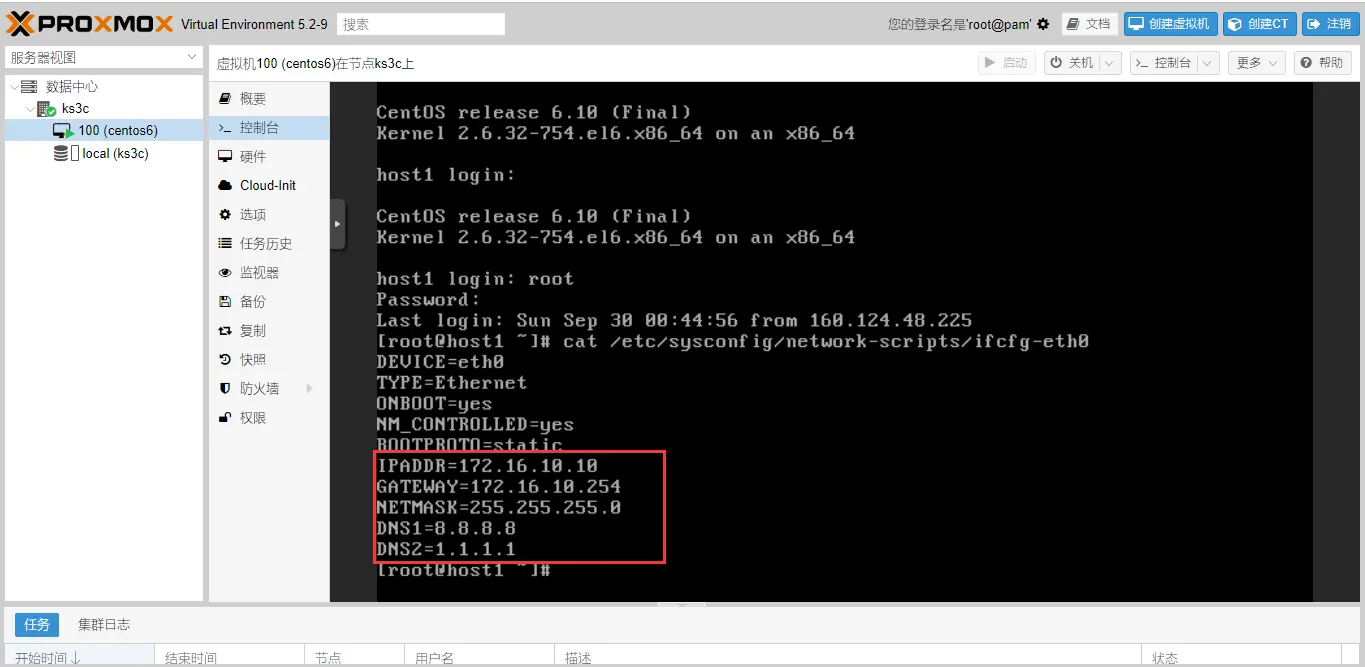Sort by 节点 column header
1365x667 pixels.
point(355,657)
